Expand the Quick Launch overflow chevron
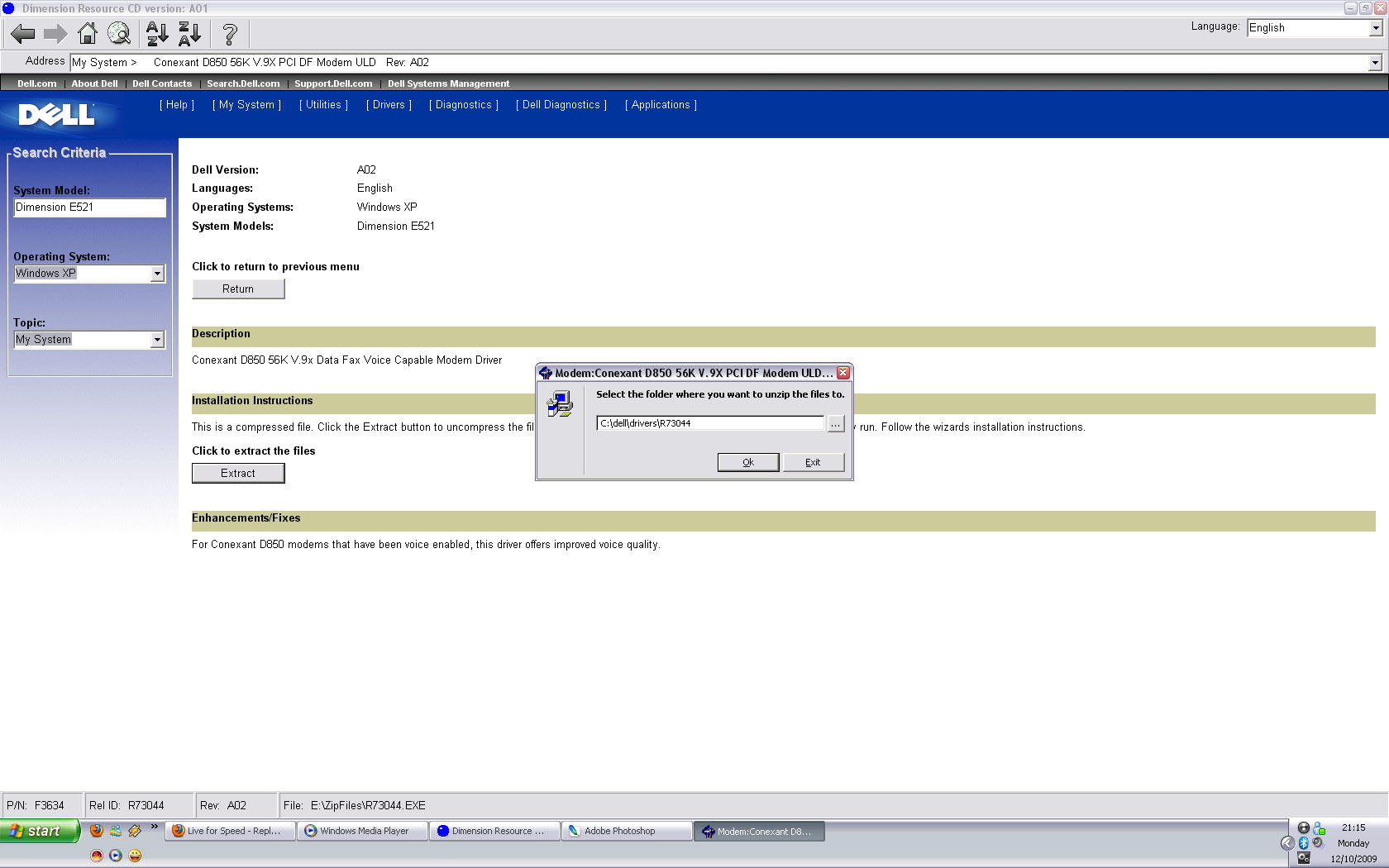 pyautogui.click(x=154, y=827)
